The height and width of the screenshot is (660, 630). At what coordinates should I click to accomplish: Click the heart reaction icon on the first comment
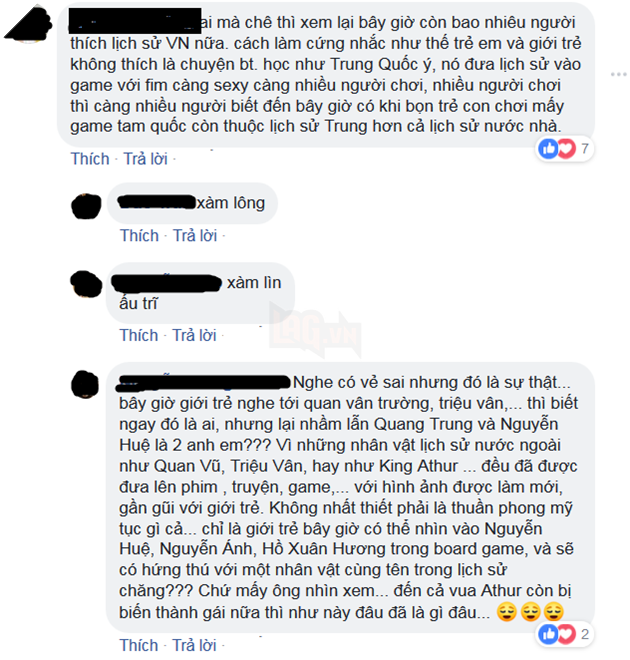click(x=566, y=149)
